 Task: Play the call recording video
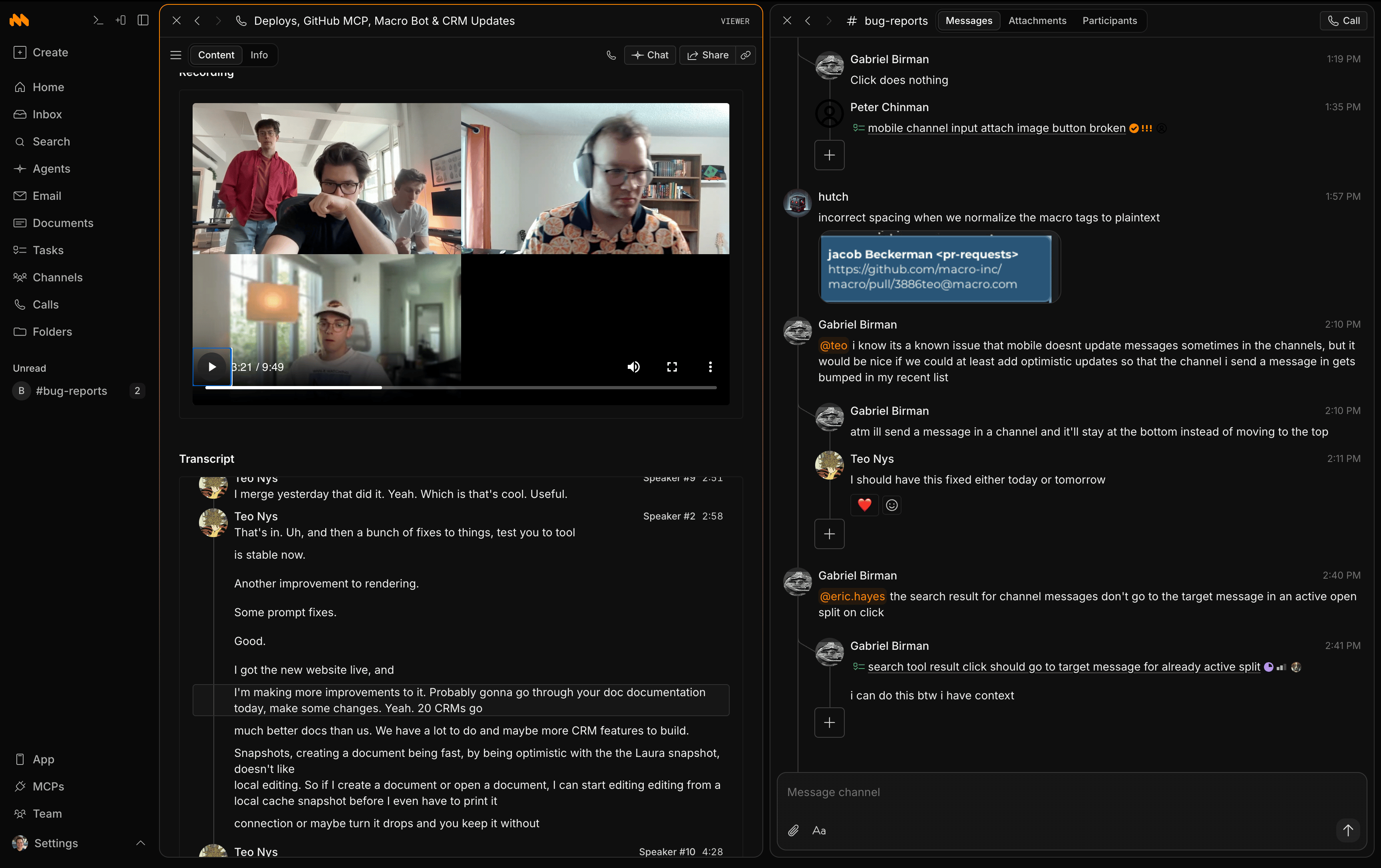(x=212, y=366)
